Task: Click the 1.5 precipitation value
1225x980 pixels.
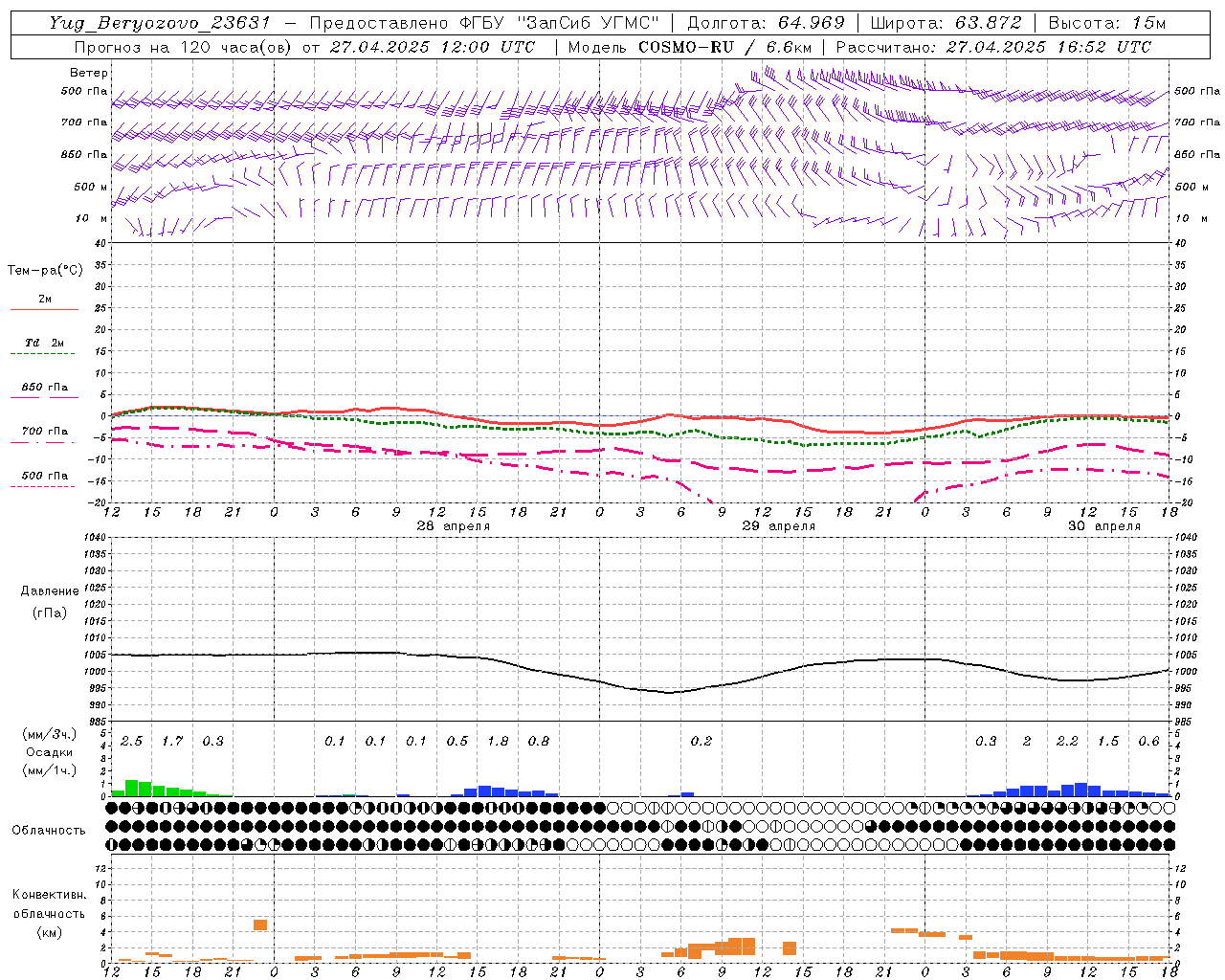Action: pos(1108,741)
